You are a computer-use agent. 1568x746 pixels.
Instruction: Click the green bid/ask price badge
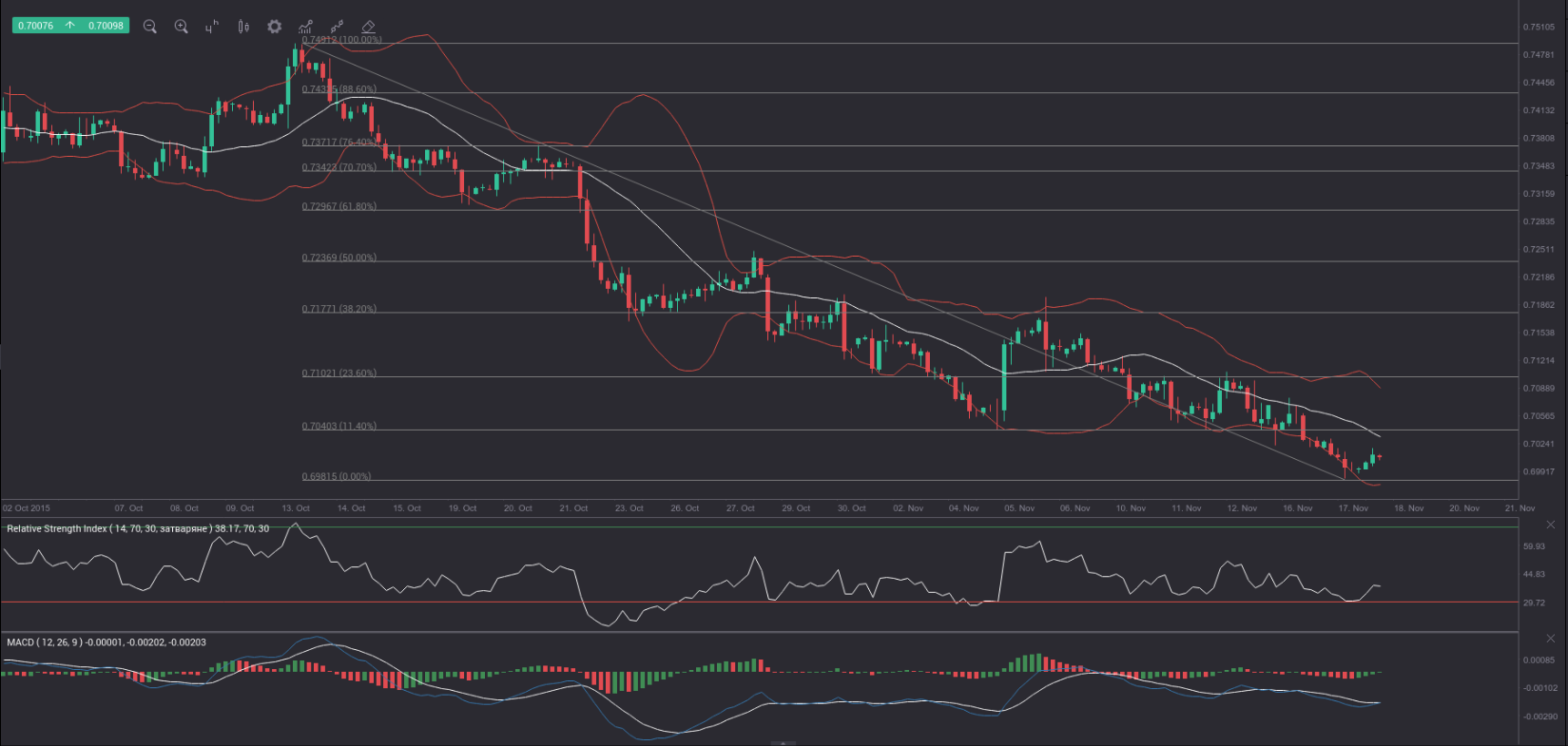pos(70,26)
